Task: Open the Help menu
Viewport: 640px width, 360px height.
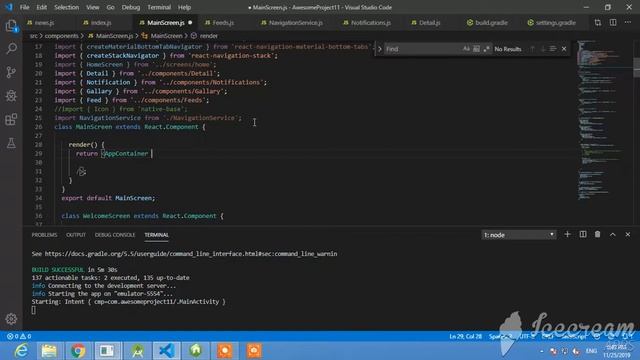Action: [184, 7]
